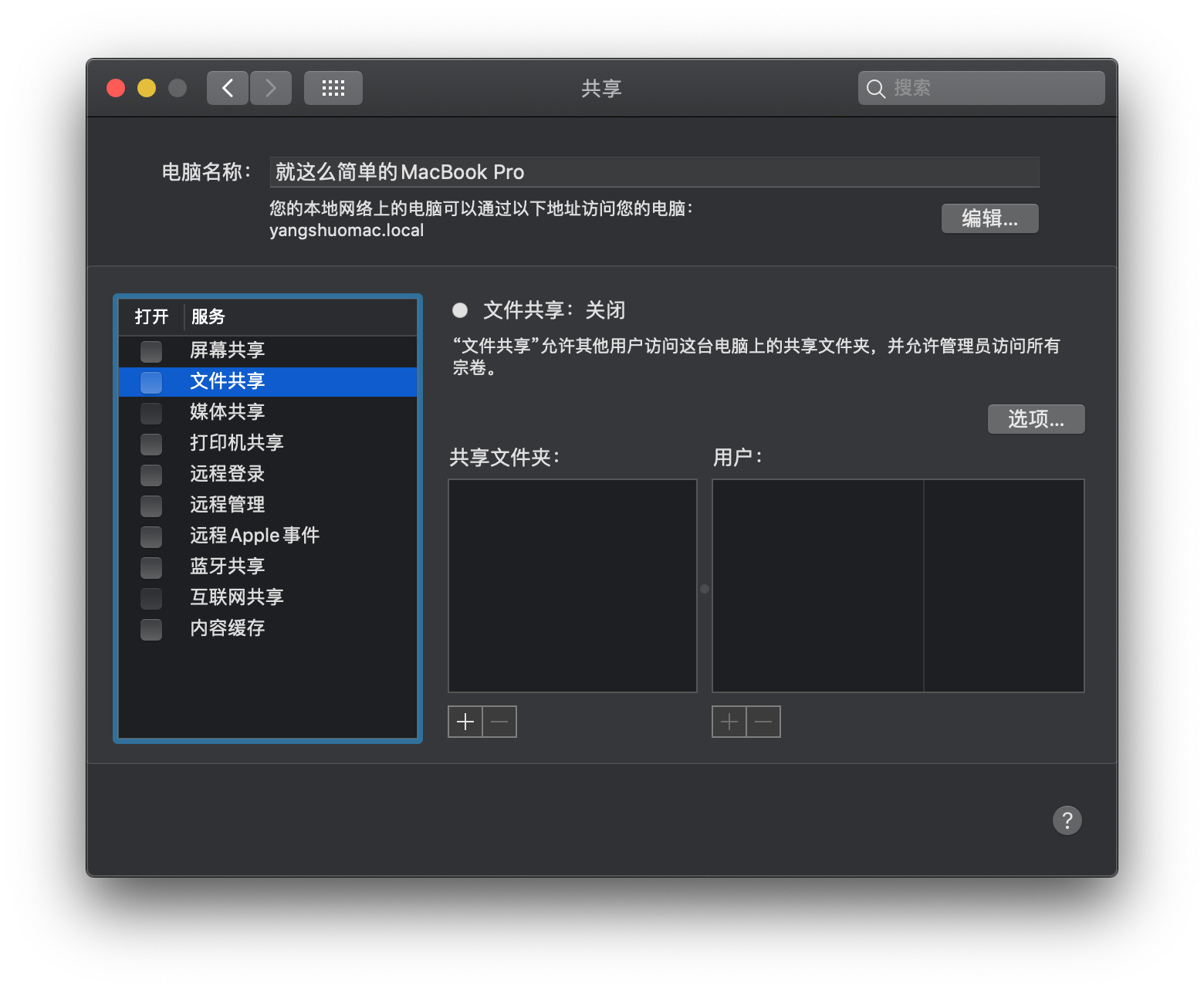Remove shared folder with minus button

tap(499, 722)
